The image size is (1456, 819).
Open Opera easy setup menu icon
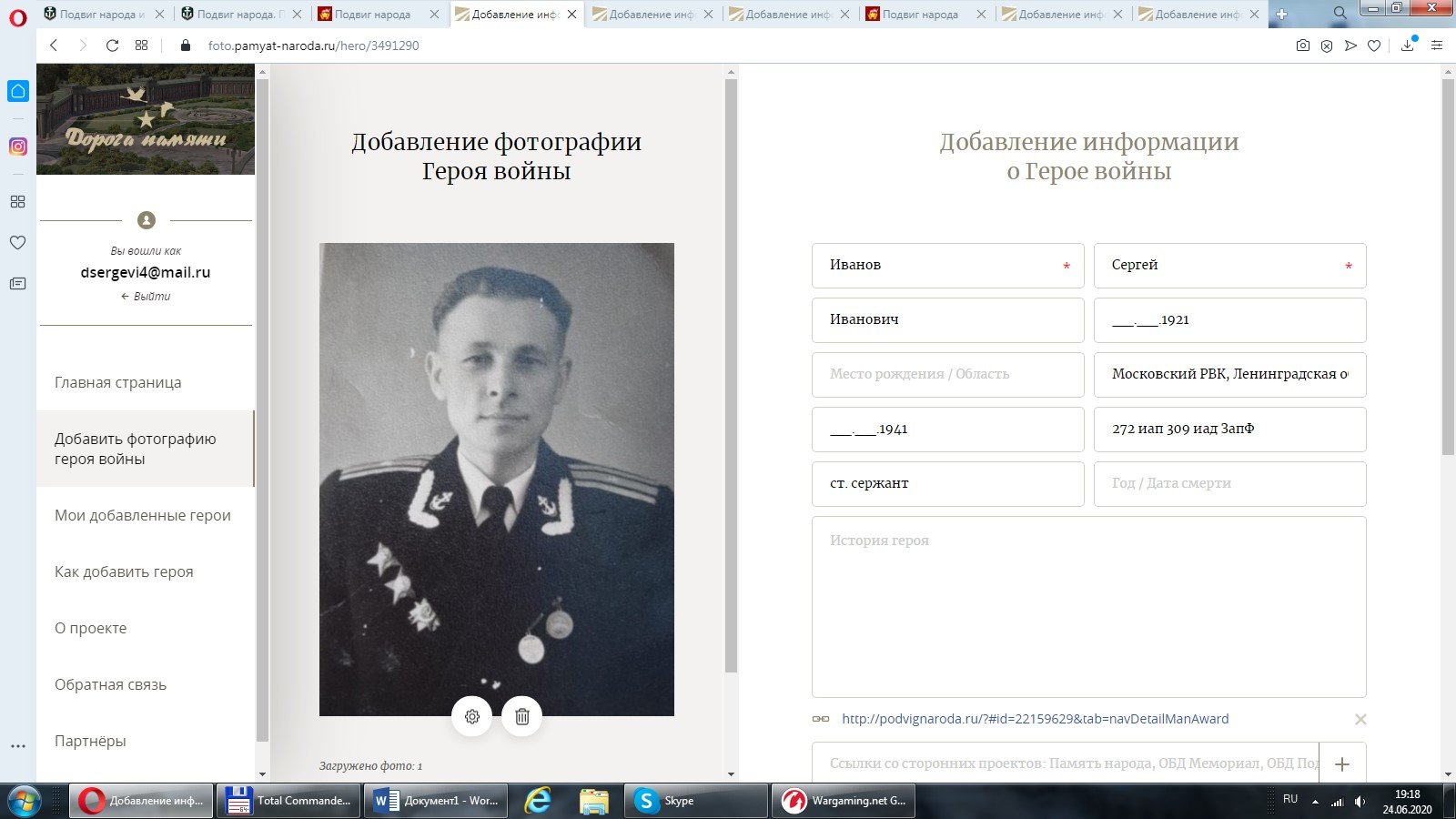pyautogui.click(x=1437, y=45)
